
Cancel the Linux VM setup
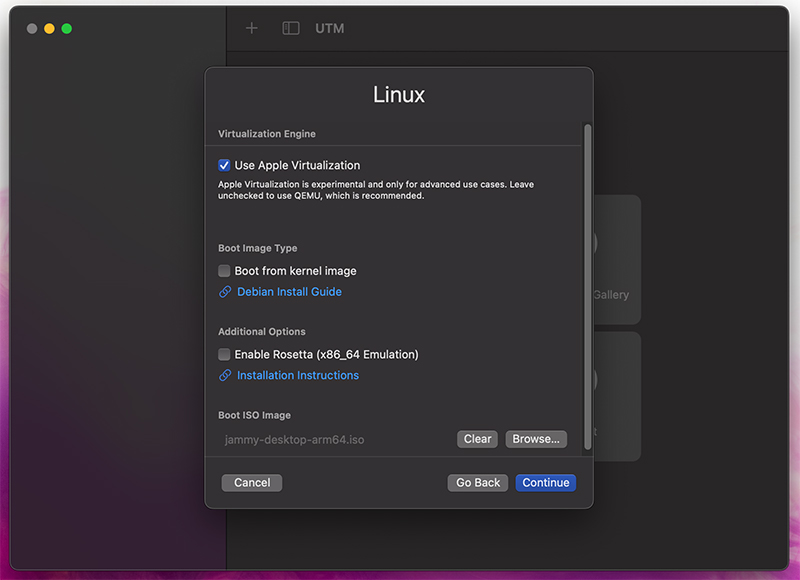click(251, 482)
